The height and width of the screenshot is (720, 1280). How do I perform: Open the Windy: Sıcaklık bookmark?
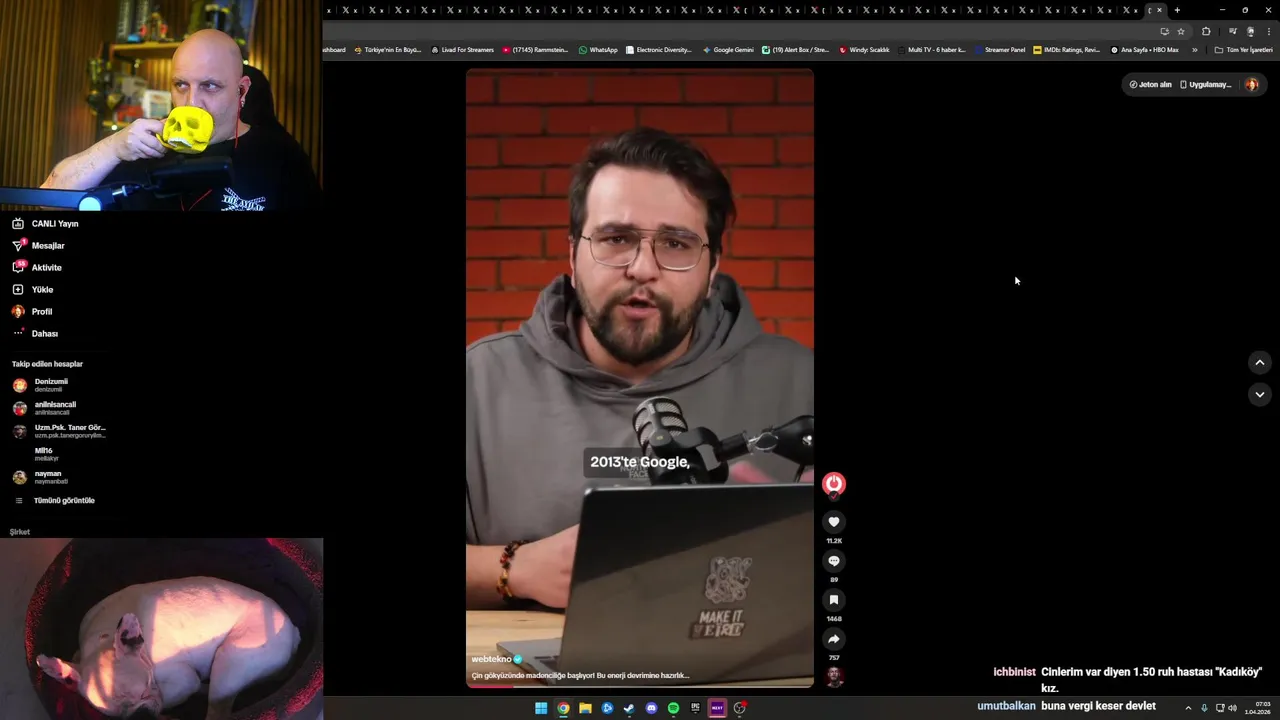pos(864,50)
